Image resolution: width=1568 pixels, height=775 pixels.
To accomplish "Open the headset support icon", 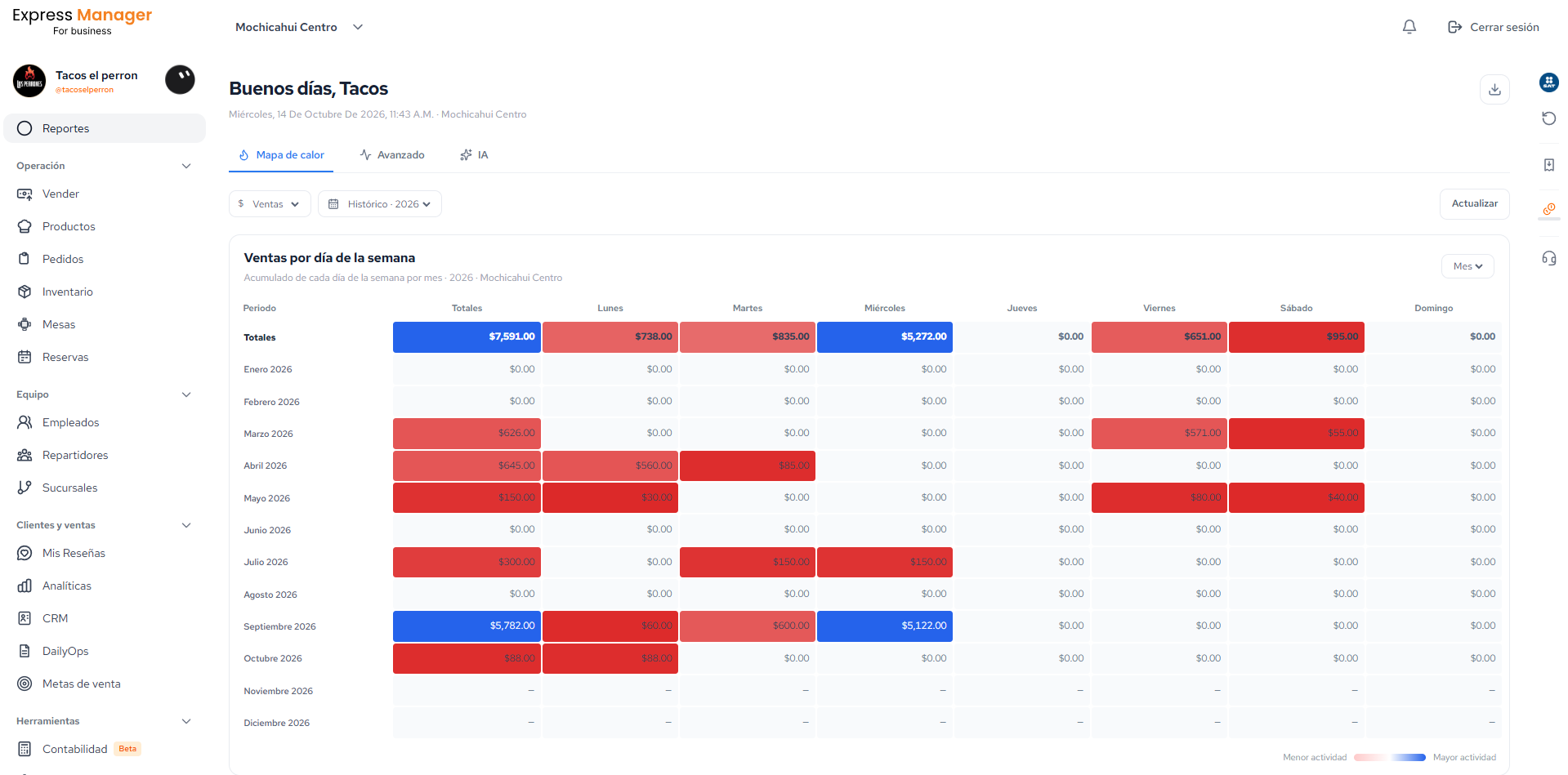I will pyautogui.click(x=1548, y=258).
